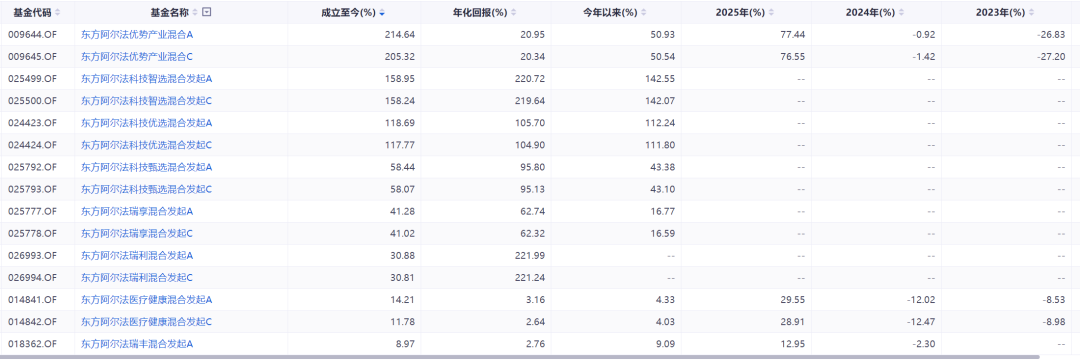This screenshot has height=360, width=1080.
Task: Open 东方阿尔法科技甄选混合发起A link
Action: [x=147, y=167]
